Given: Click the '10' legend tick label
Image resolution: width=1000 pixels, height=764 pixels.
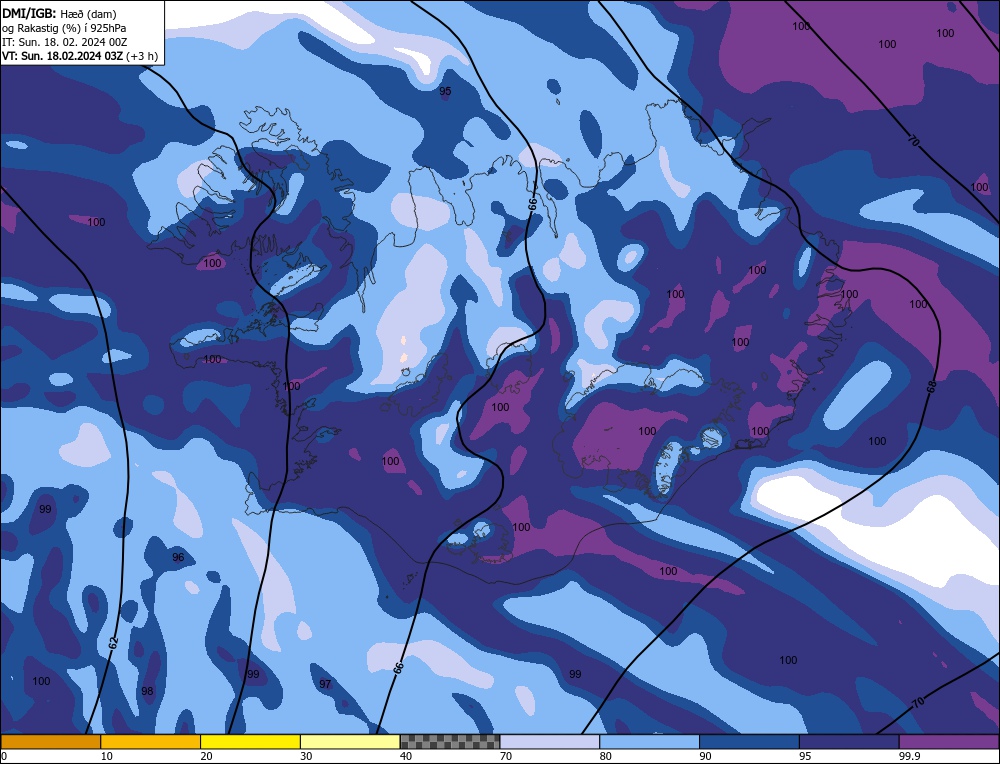Looking at the screenshot, I should pyautogui.click(x=107, y=756).
